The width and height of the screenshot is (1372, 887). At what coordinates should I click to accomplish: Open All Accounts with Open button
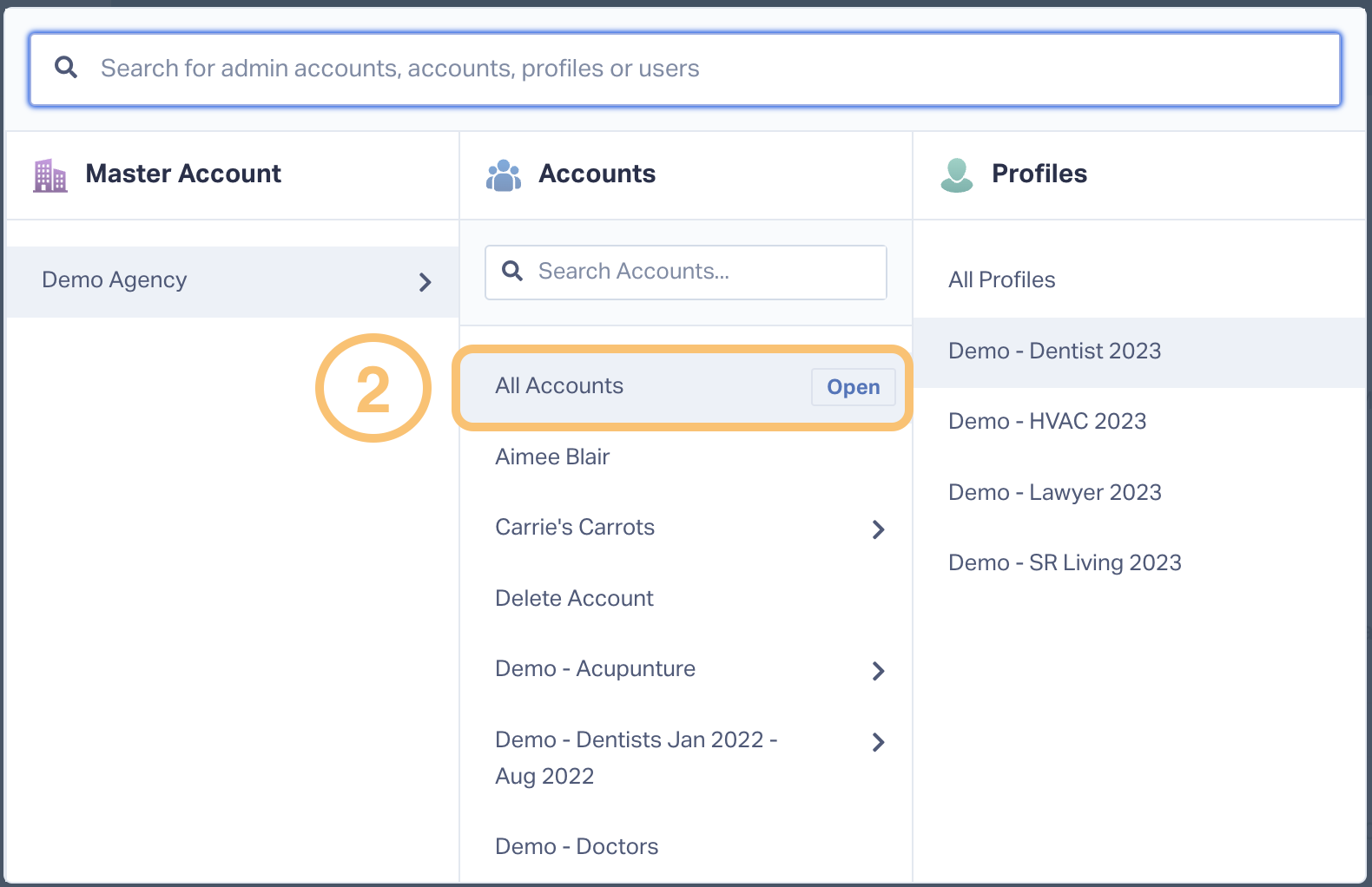[854, 387]
